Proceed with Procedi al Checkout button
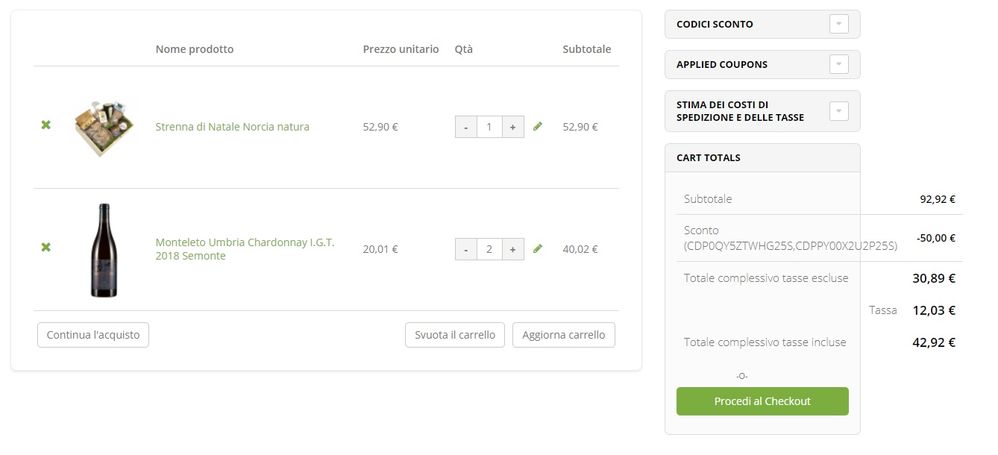This screenshot has height=455, width=998. (x=762, y=401)
